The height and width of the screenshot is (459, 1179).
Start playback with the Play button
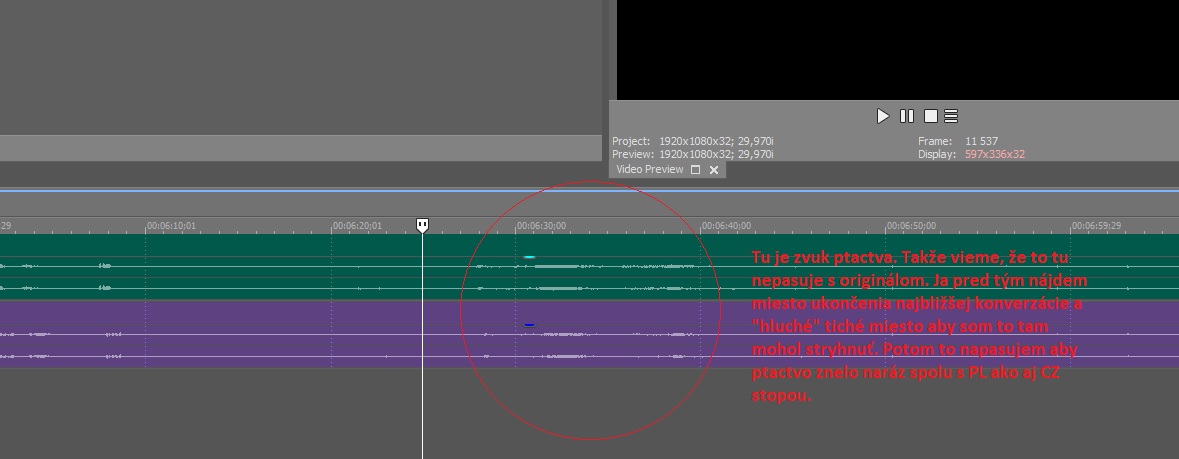pyautogui.click(x=883, y=116)
